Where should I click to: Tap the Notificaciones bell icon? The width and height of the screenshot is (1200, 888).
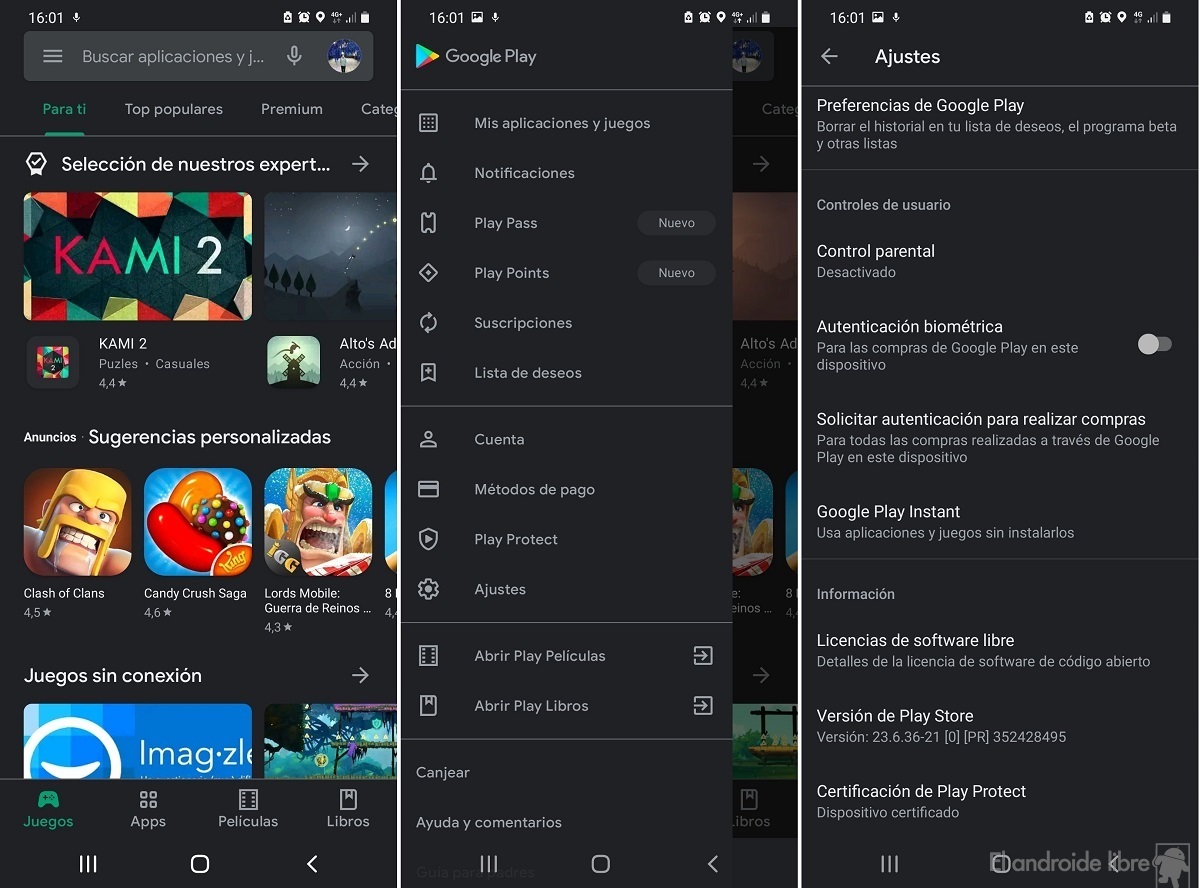coord(428,173)
